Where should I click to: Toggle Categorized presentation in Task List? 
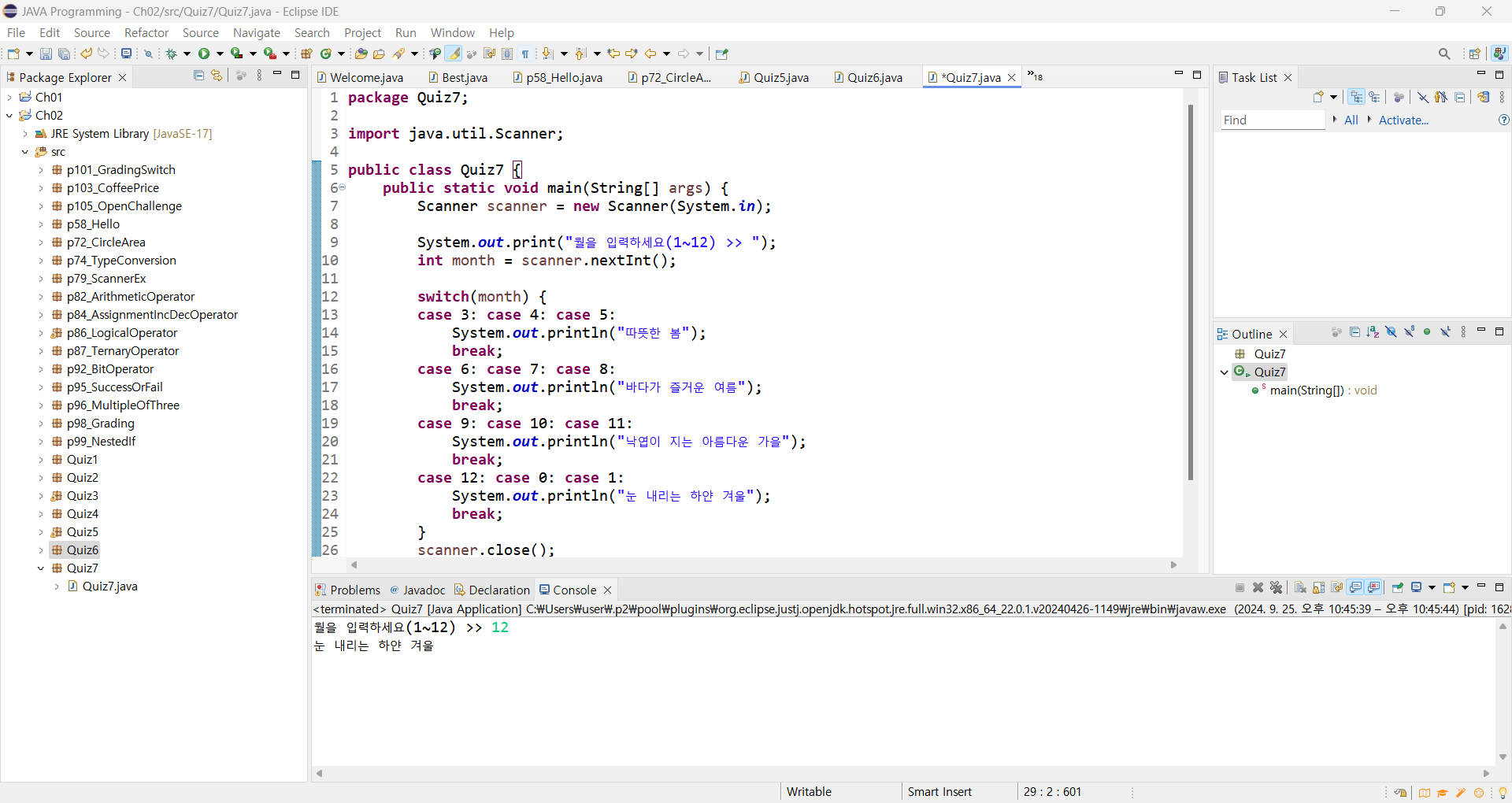(1356, 97)
